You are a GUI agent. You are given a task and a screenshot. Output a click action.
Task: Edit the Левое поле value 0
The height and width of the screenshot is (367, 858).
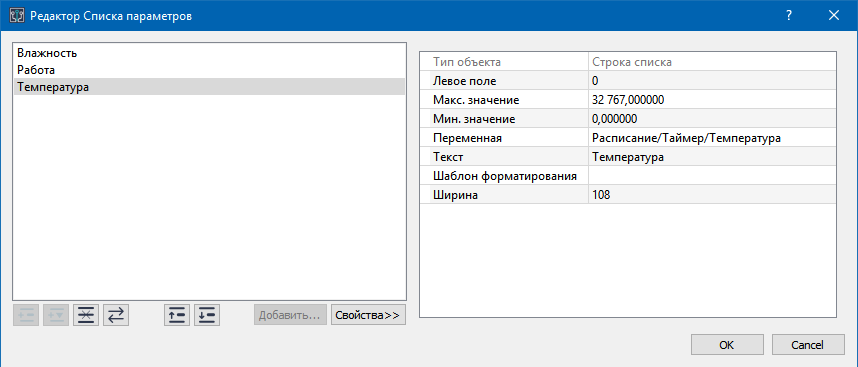(x=712, y=81)
